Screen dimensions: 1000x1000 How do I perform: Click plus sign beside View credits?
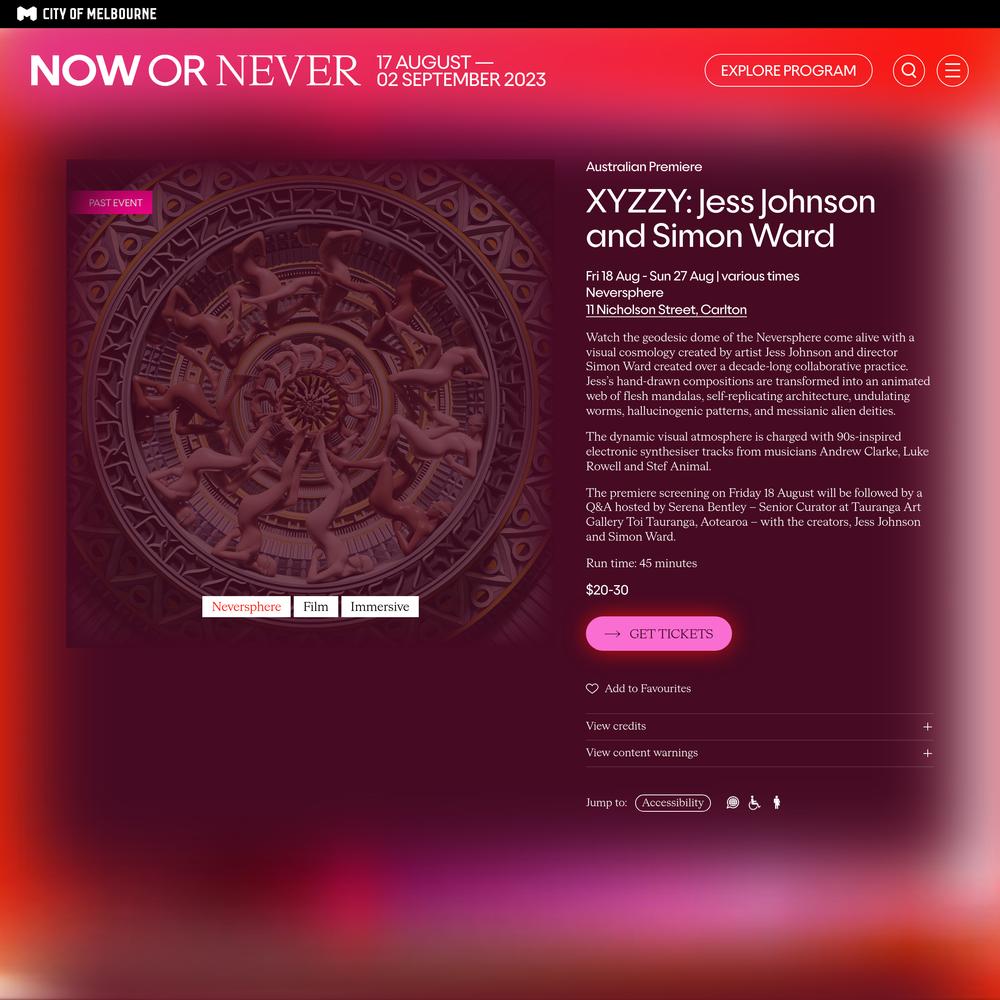click(x=927, y=727)
